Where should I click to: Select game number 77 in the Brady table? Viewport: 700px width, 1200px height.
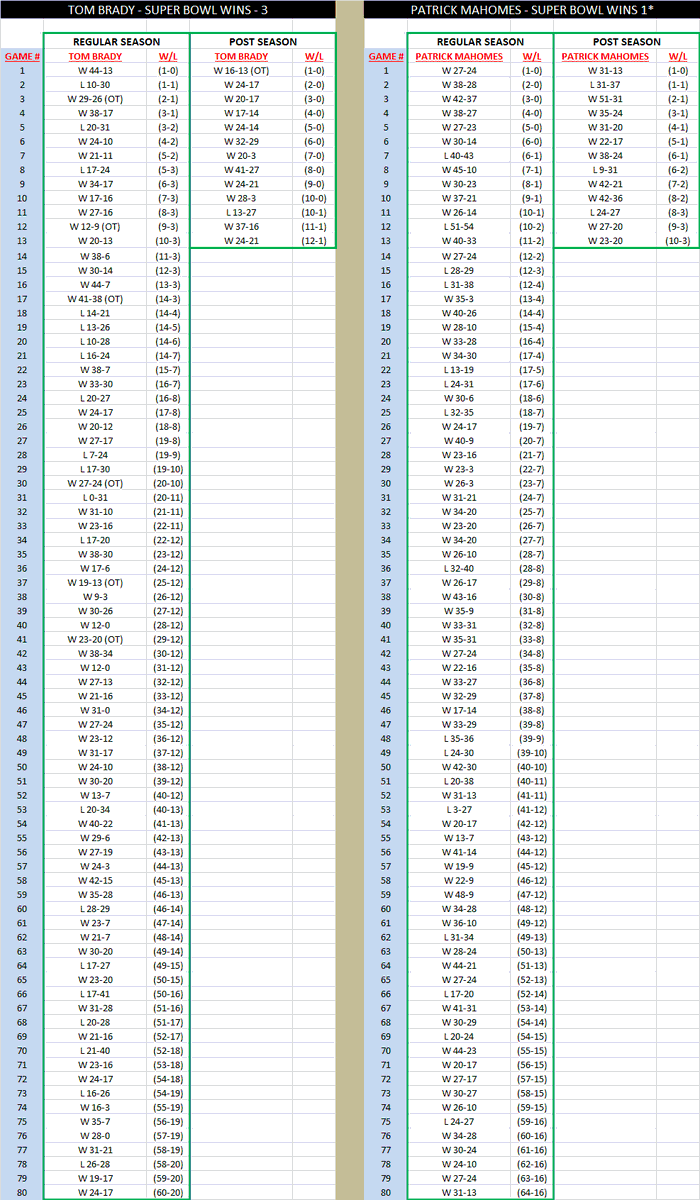[22, 1151]
